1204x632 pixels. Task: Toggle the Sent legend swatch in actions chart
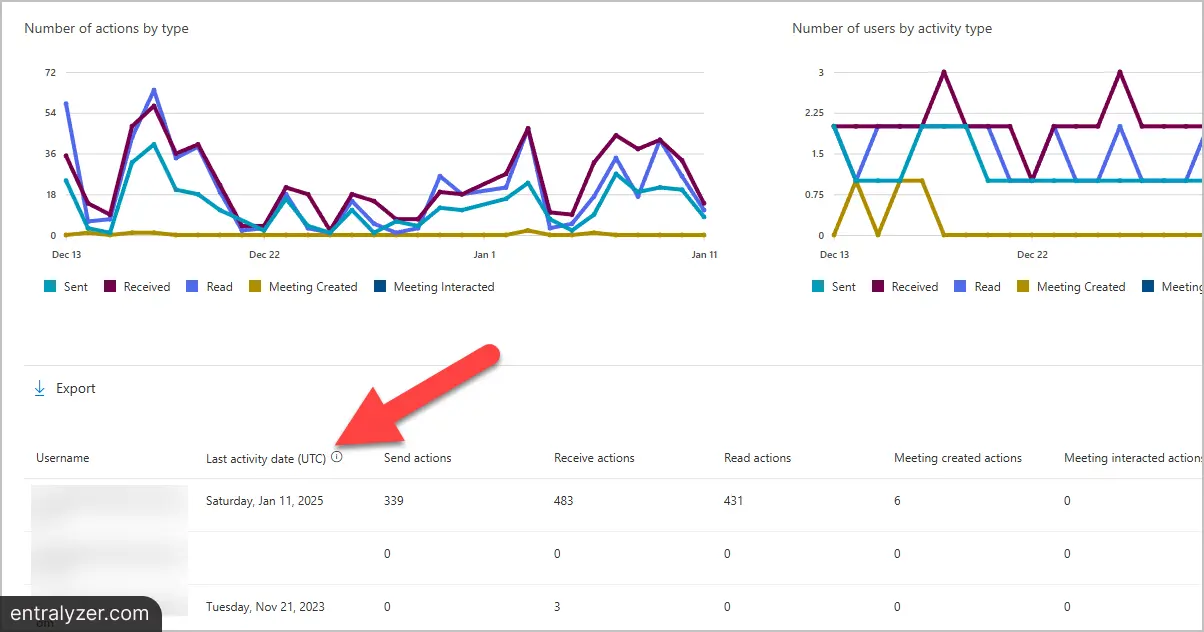tap(50, 286)
